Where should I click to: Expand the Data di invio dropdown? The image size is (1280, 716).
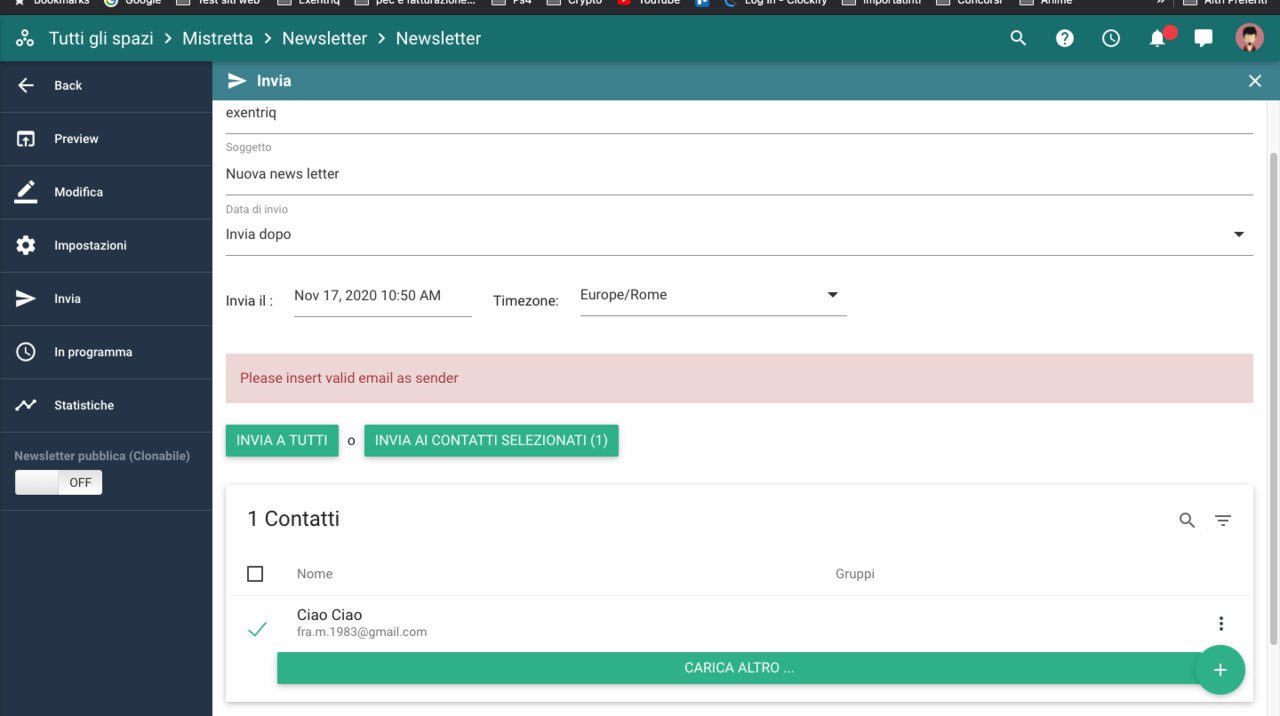click(x=1238, y=234)
